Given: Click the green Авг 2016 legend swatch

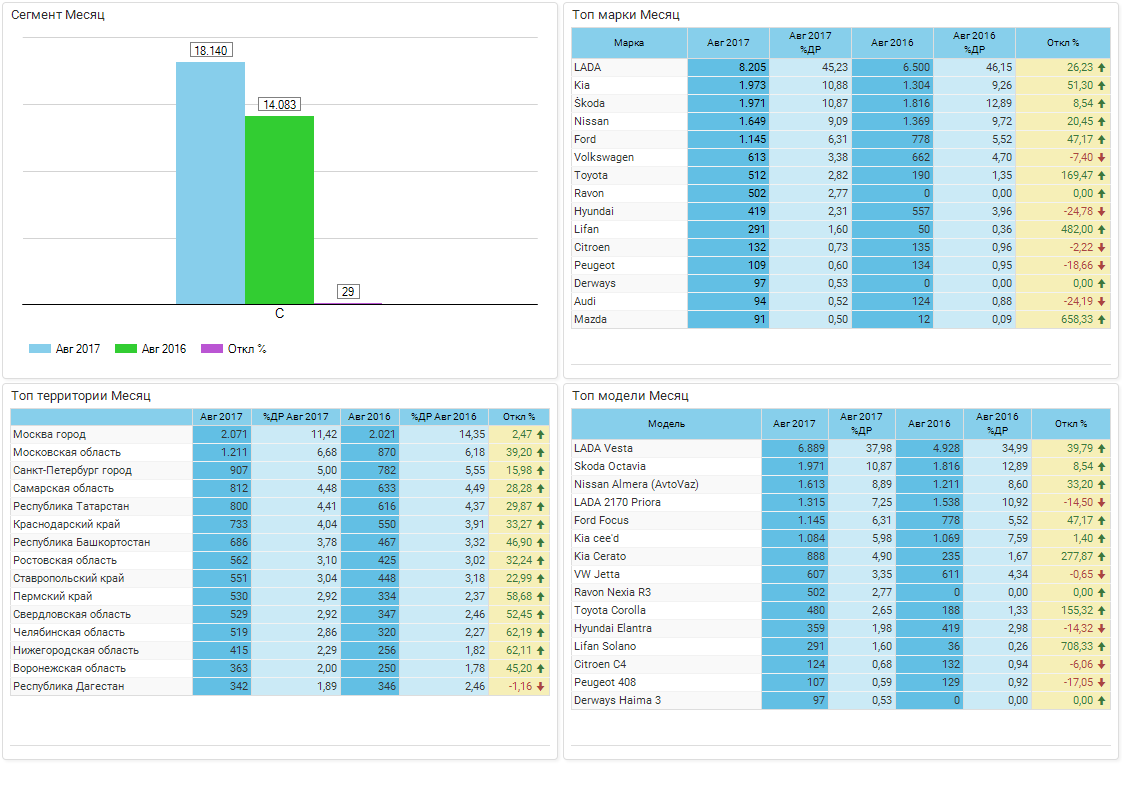Looking at the screenshot, I should (126, 349).
